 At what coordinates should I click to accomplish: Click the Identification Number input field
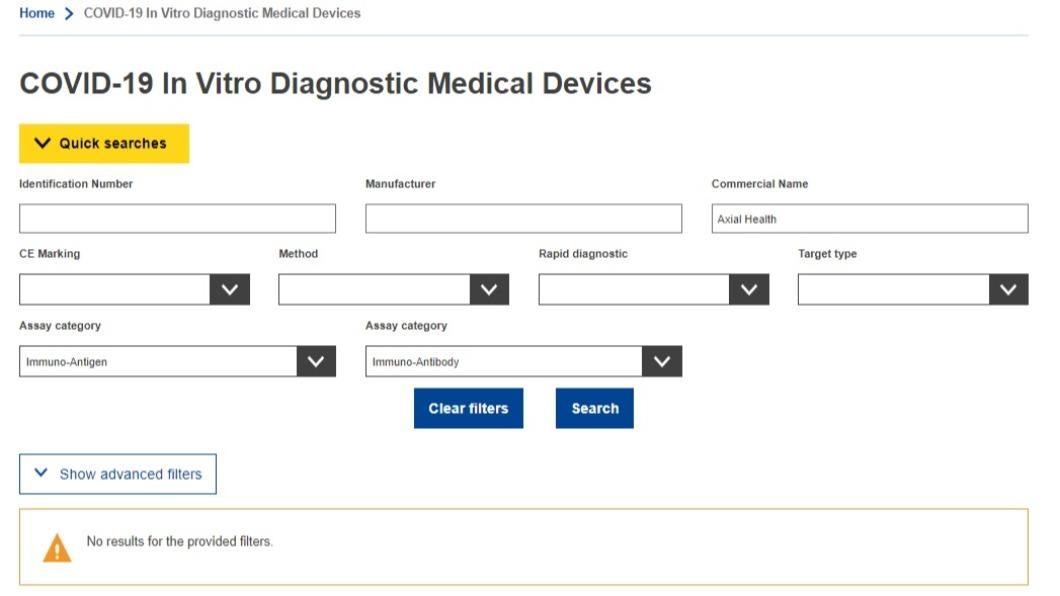coord(177,218)
